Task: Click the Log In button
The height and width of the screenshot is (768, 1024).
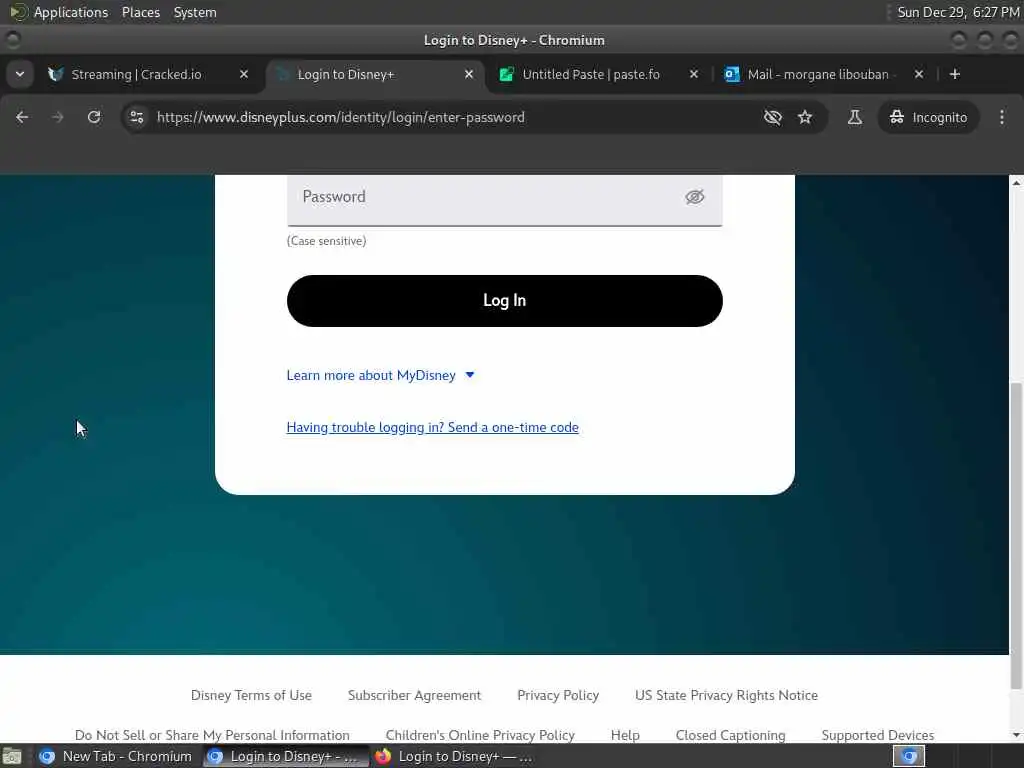Action: [x=504, y=300]
